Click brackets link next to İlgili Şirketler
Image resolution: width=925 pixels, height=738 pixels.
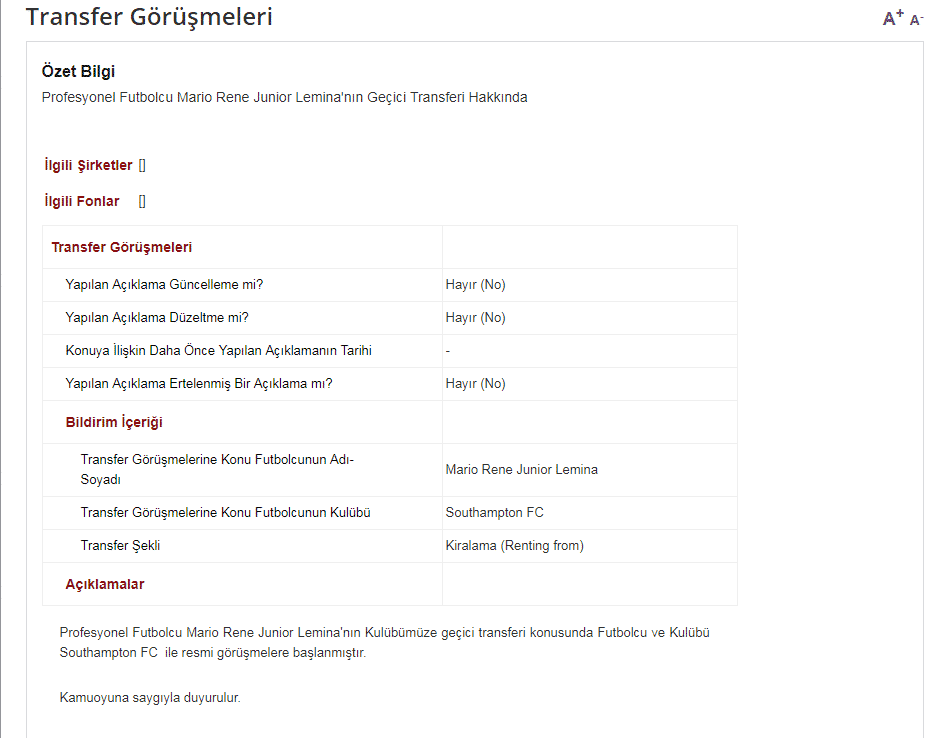[142, 165]
